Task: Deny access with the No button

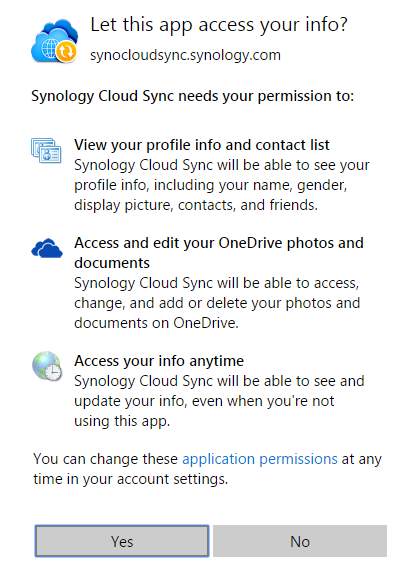Action: 300,541
